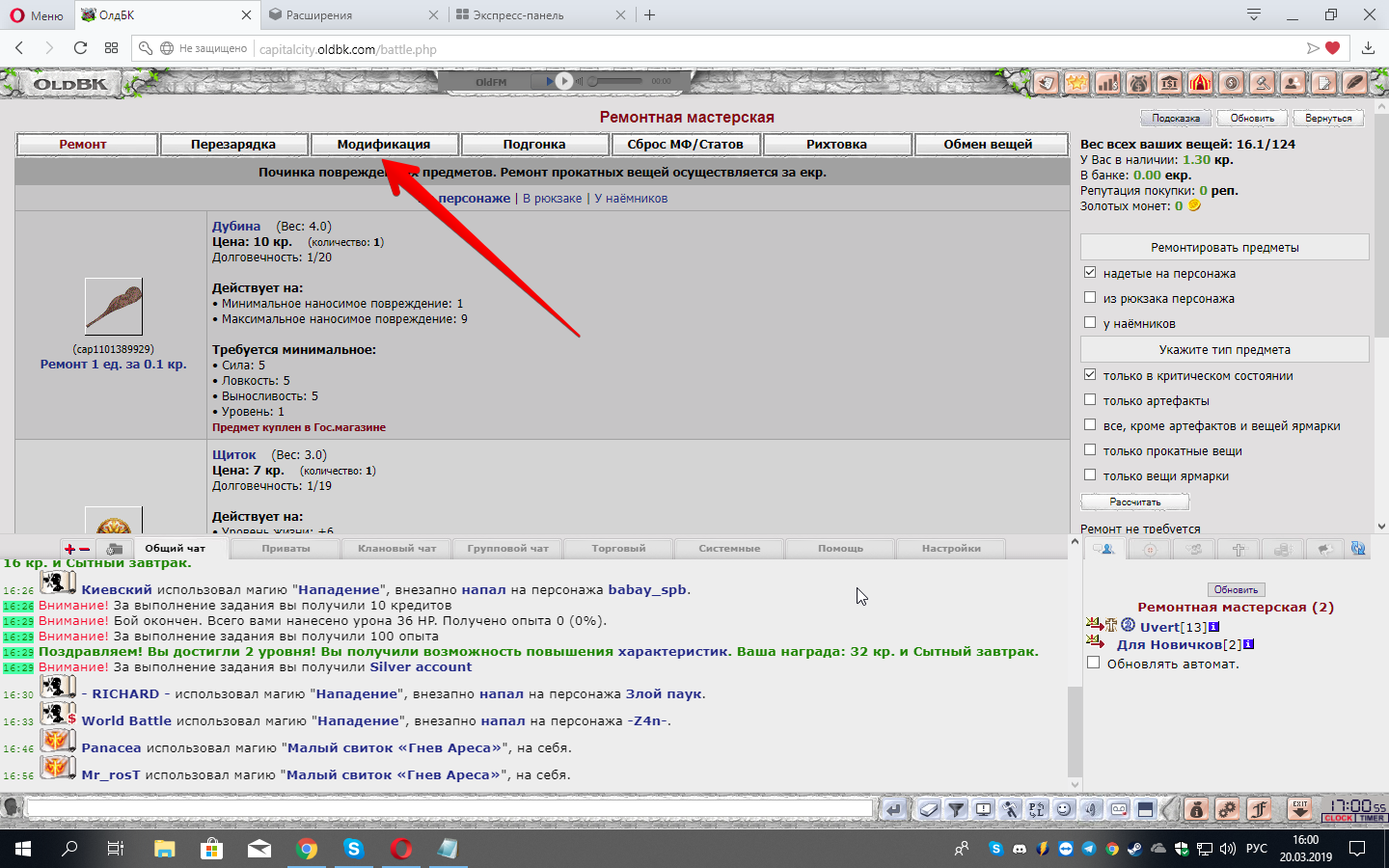This screenshot has height=868, width=1389.
Task: Click the chat eraser clear icon
Action: [x=928, y=809]
